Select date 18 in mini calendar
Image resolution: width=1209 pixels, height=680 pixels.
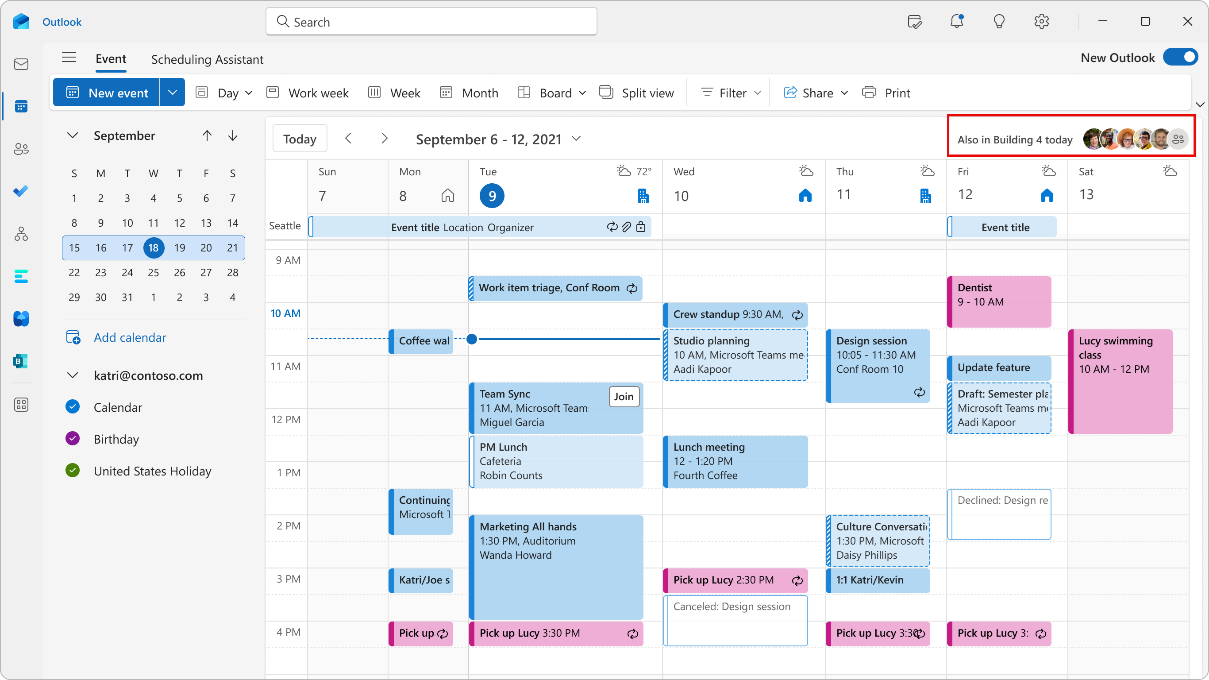point(153,247)
